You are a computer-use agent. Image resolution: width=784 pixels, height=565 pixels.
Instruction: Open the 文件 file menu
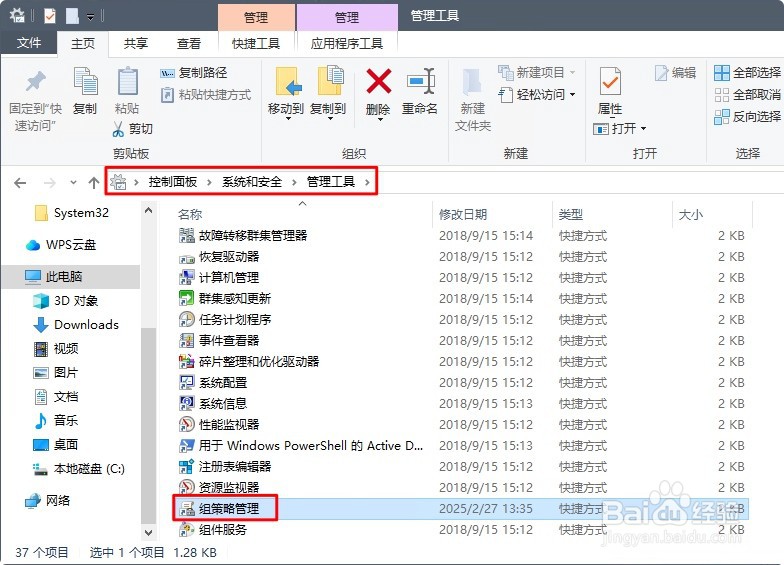pyautogui.click(x=29, y=43)
